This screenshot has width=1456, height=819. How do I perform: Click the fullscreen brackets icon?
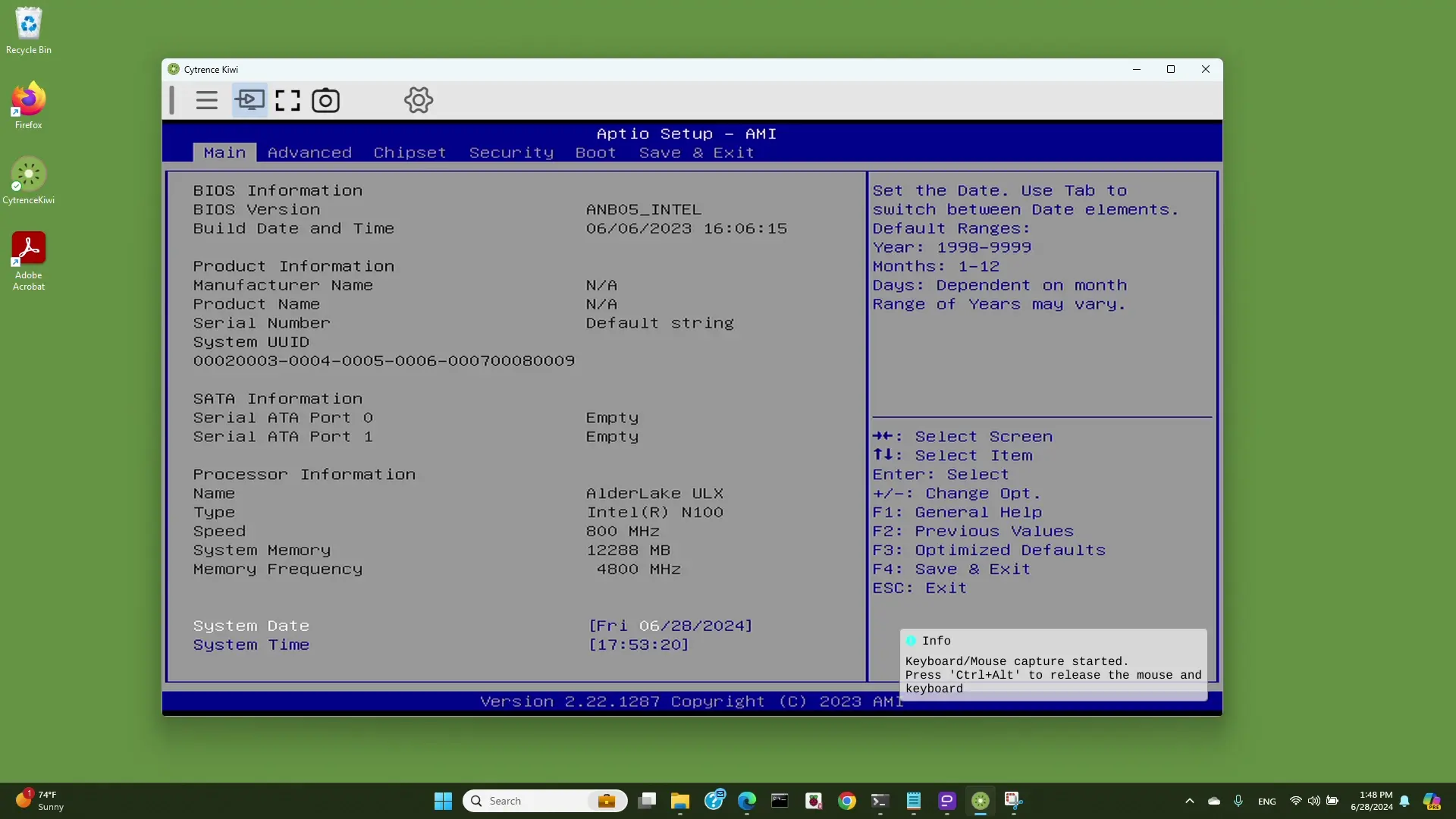[287, 100]
